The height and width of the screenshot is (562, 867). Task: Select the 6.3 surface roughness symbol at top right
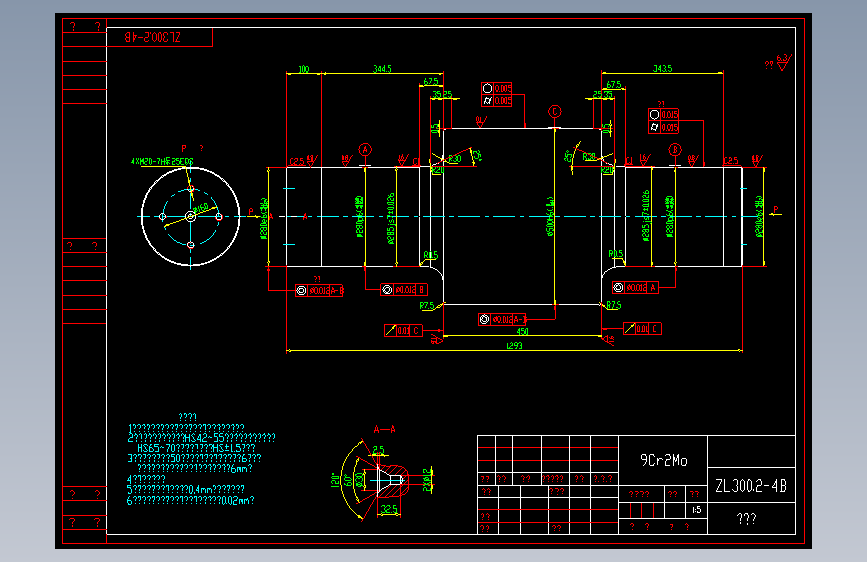click(x=784, y=62)
